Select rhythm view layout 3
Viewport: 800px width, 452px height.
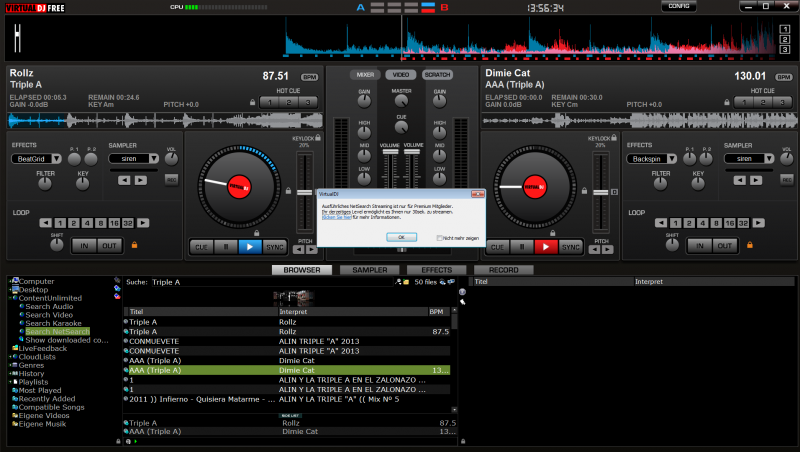785,49
